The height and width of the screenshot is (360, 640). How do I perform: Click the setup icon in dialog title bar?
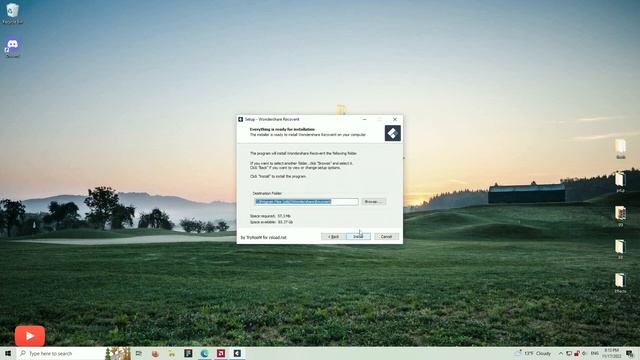[241, 119]
